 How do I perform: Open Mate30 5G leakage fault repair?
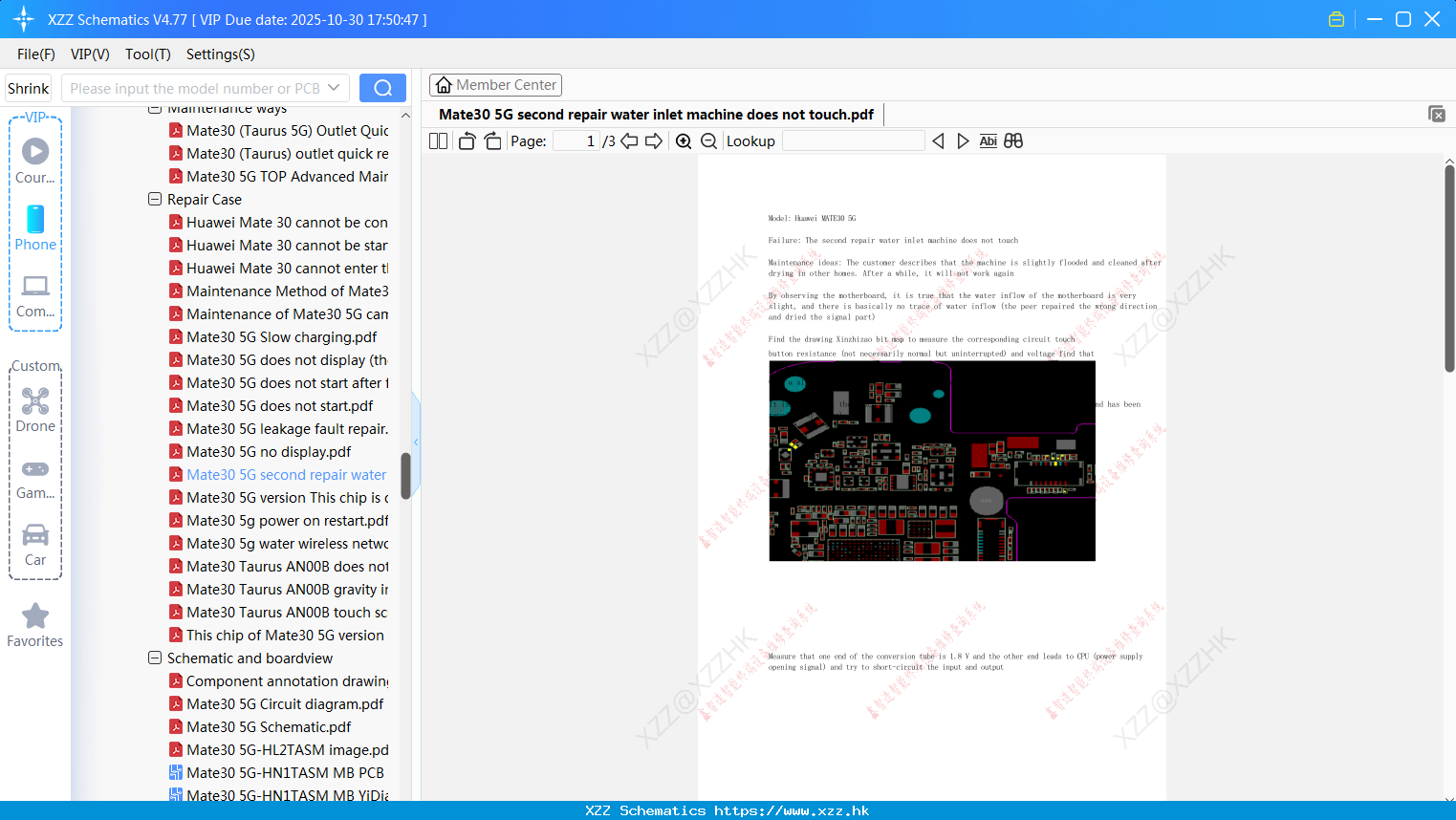279,429
